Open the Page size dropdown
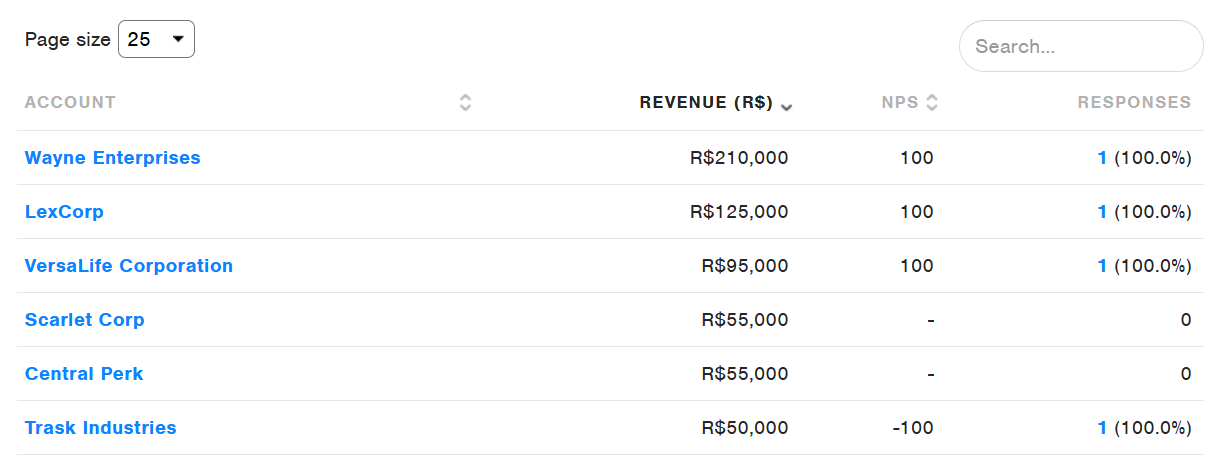 click(156, 39)
